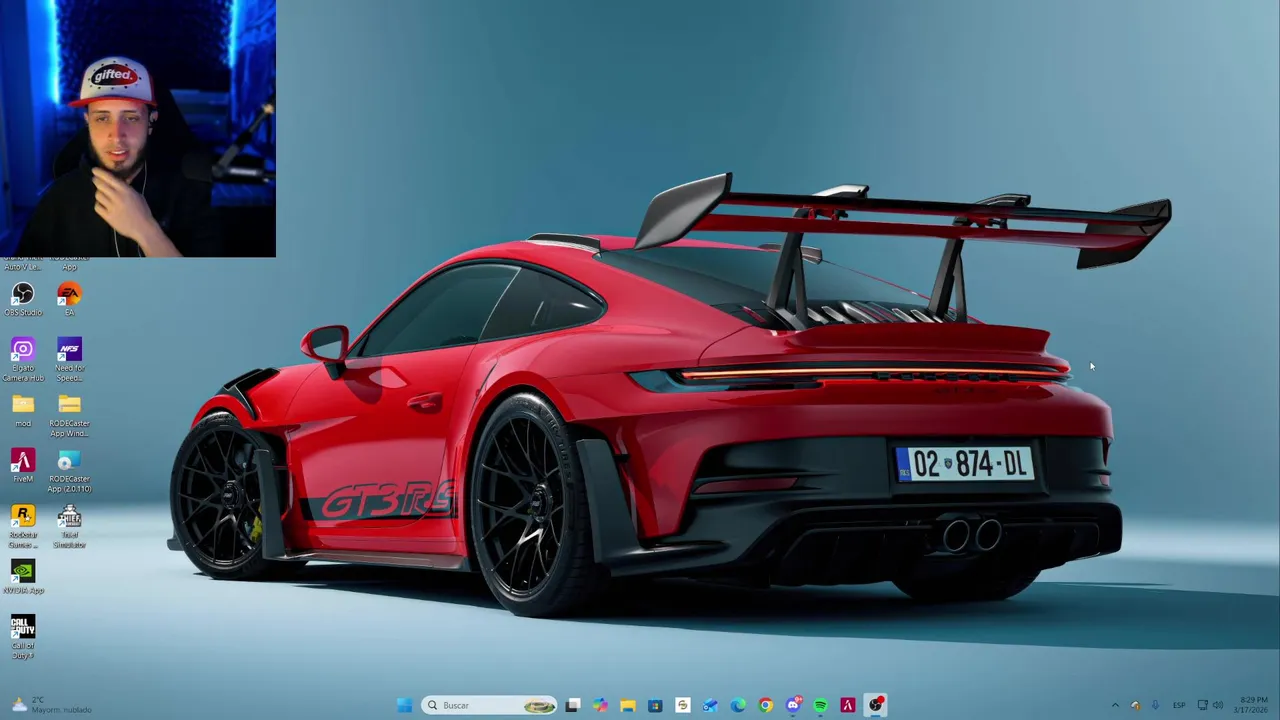Select the Rockstar Games Launcher shortcut
This screenshot has width=1280, height=720.
pyautogui.click(x=23, y=526)
